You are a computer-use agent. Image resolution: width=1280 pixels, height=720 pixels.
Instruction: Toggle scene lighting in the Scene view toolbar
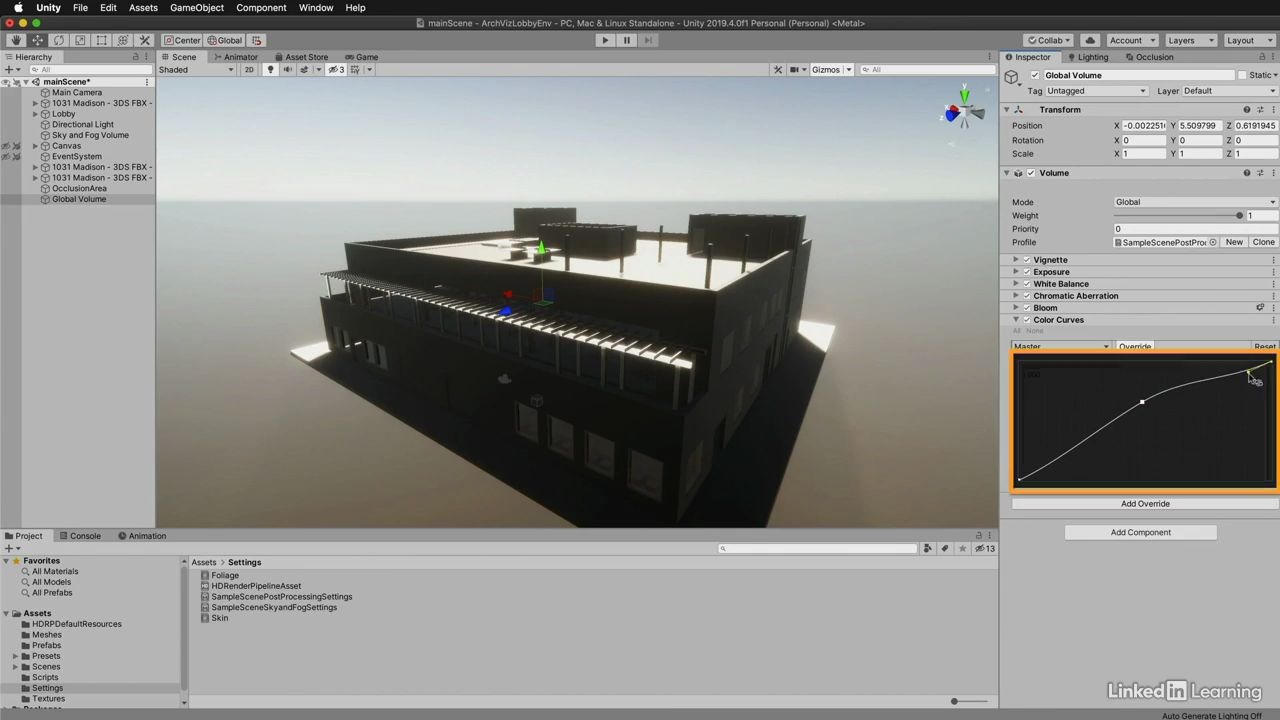pyautogui.click(x=271, y=69)
